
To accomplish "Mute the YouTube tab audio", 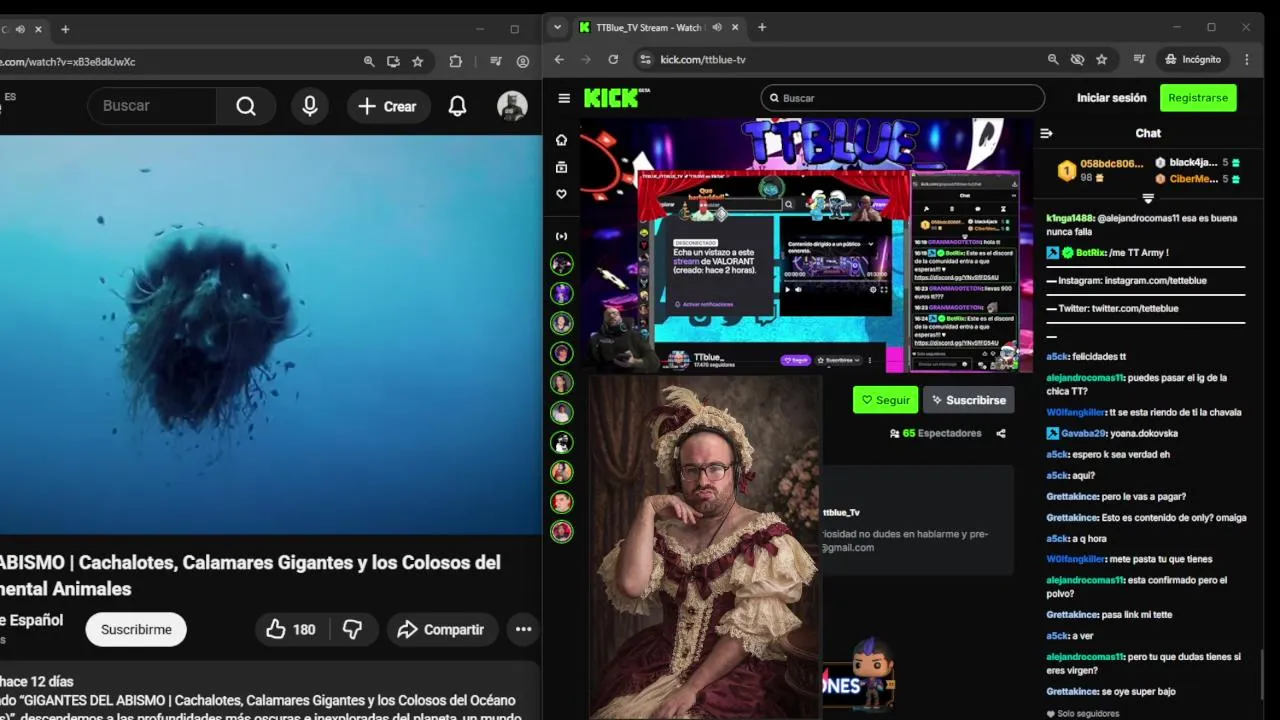I will [20, 29].
